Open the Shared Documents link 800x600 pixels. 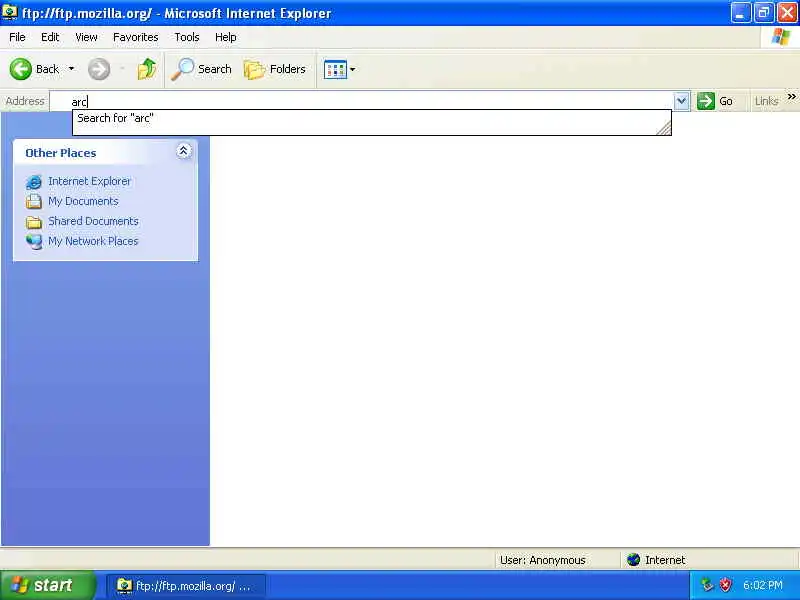(x=93, y=221)
